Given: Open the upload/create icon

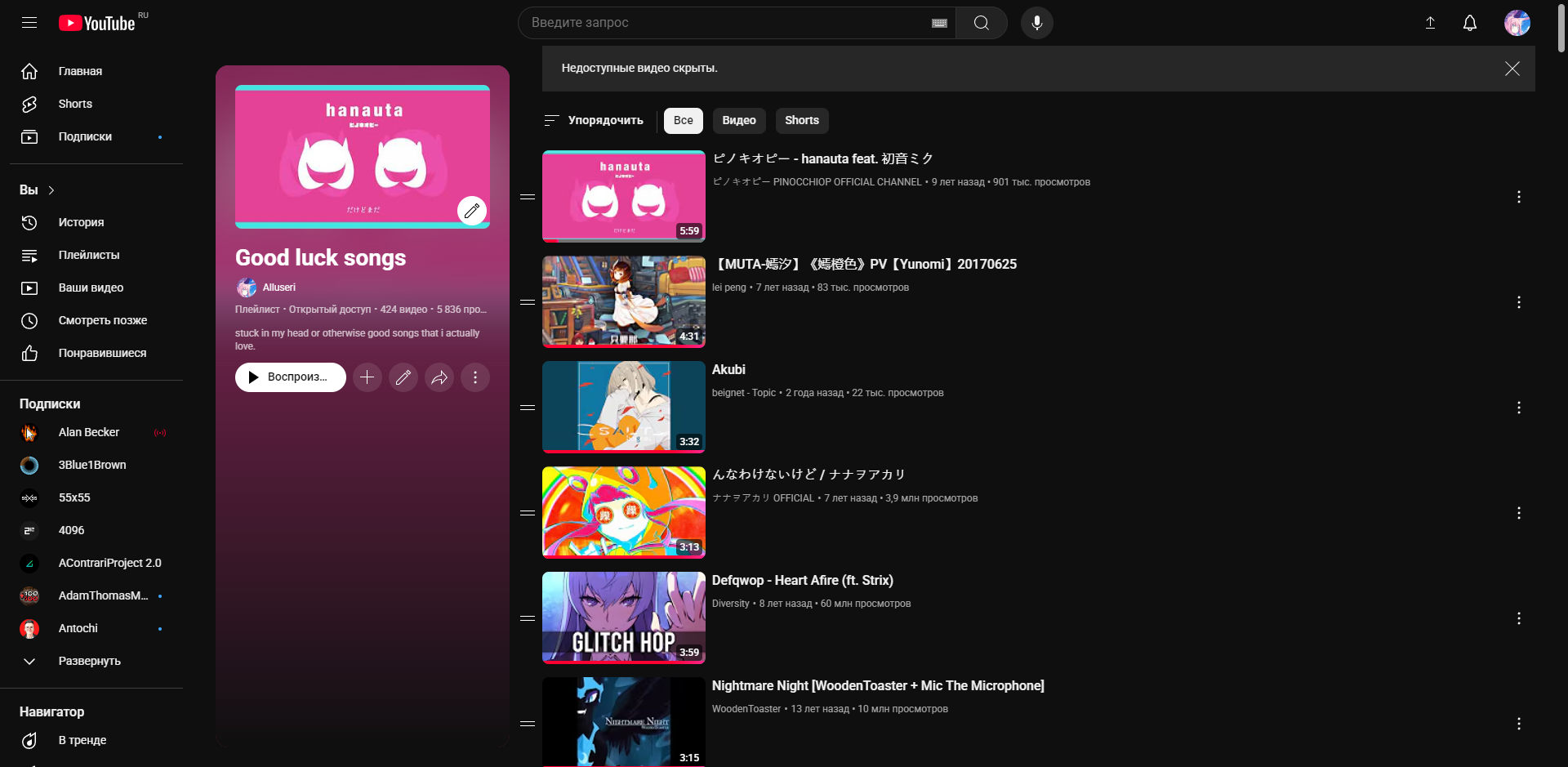Looking at the screenshot, I should [1430, 23].
